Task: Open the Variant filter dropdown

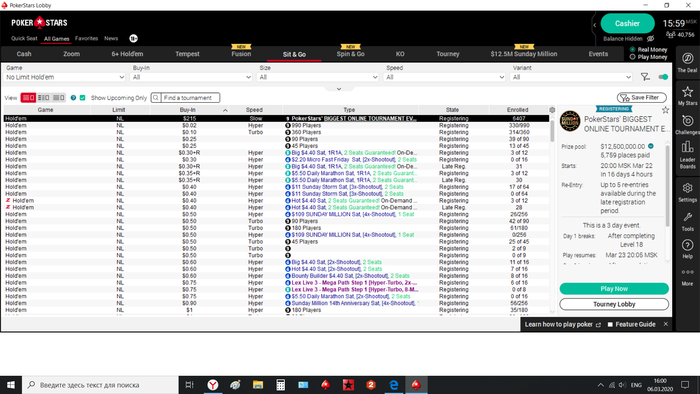Action: click(571, 77)
